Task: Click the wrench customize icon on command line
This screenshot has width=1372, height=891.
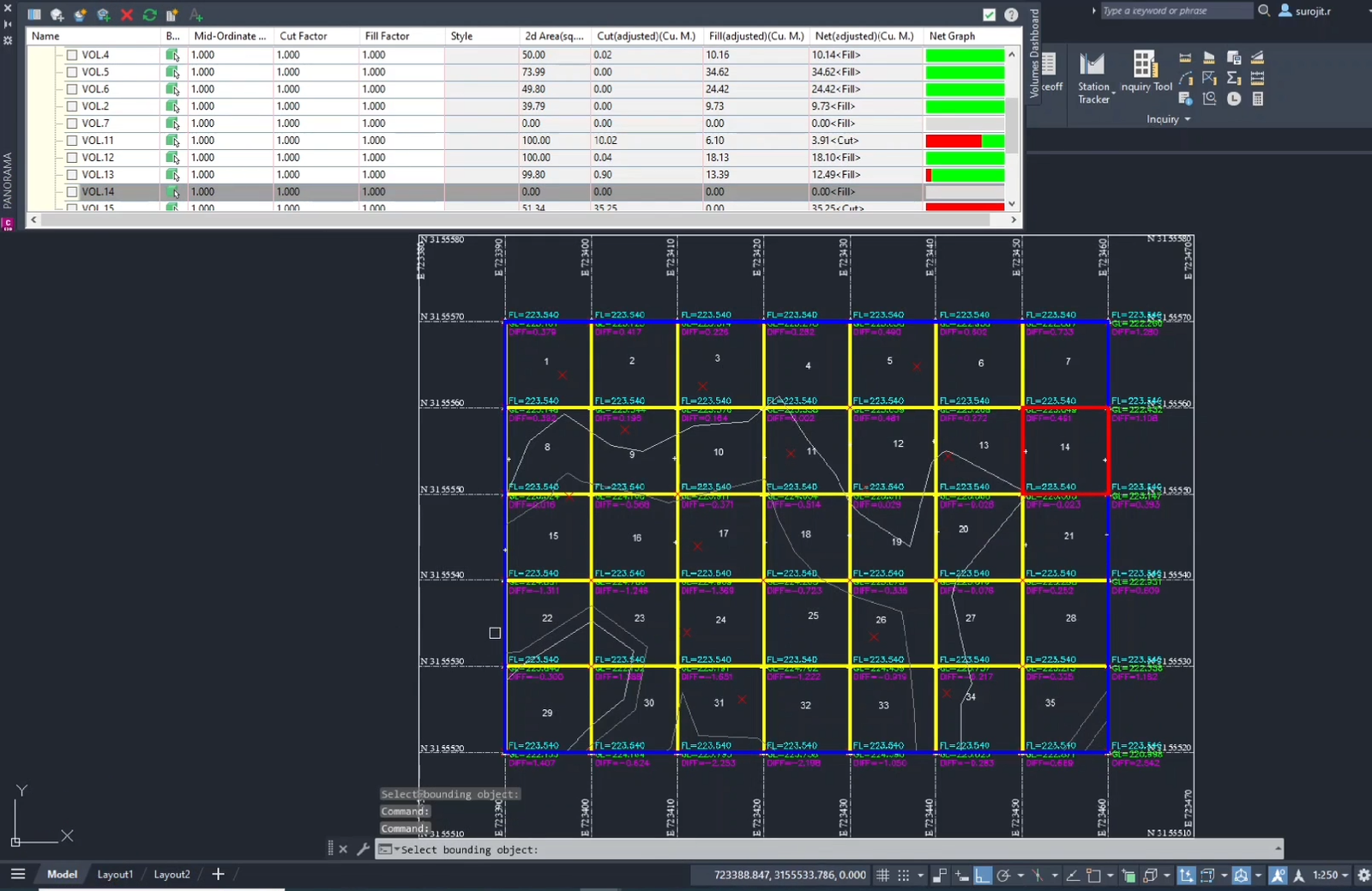Action: (363, 849)
